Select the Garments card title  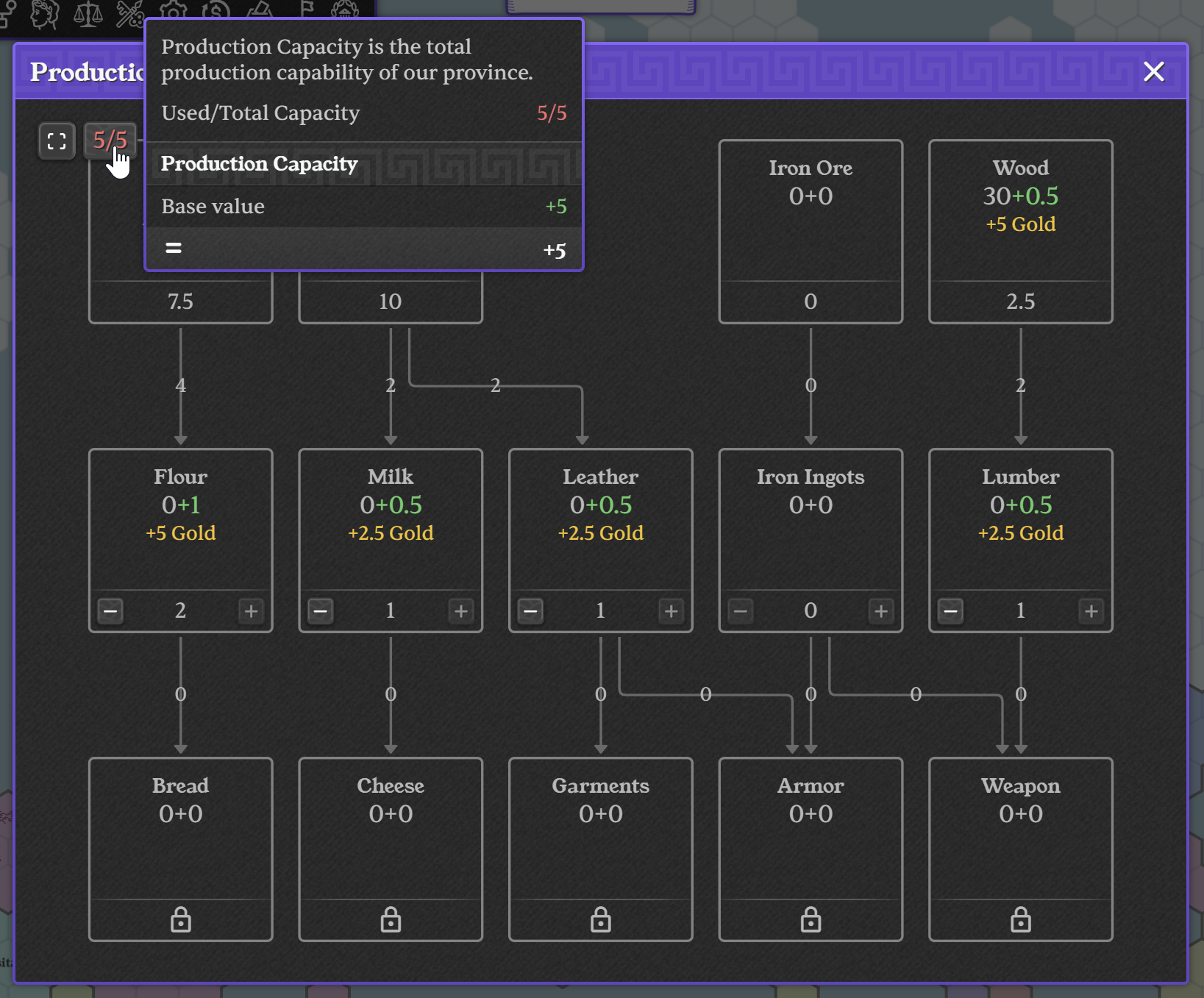click(601, 785)
